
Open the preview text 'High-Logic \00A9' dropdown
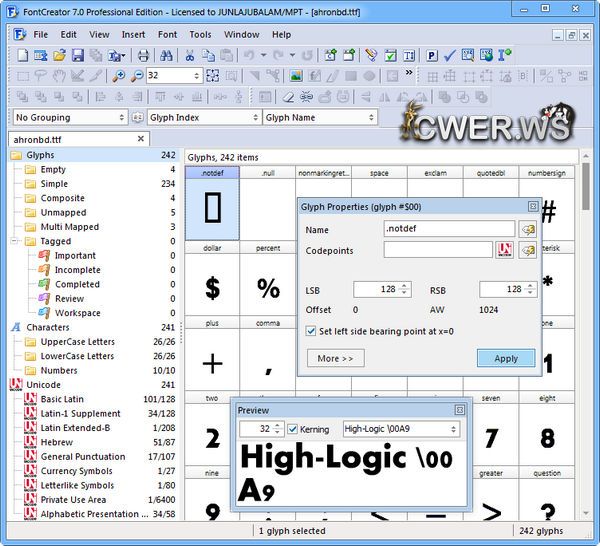(x=399, y=429)
